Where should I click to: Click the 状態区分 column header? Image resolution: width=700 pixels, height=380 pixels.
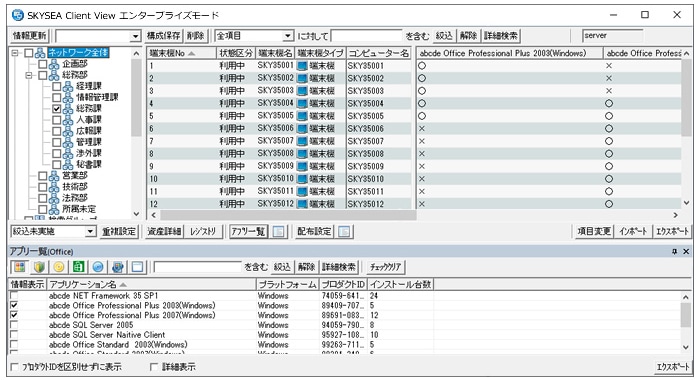tap(236, 53)
